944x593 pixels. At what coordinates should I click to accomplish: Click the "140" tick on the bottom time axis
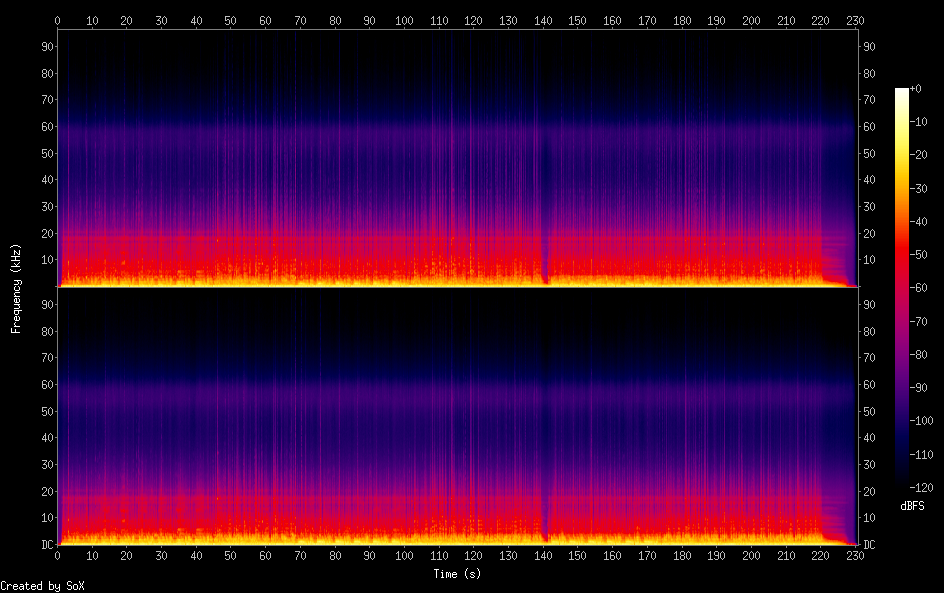pyautogui.click(x=543, y=556)
